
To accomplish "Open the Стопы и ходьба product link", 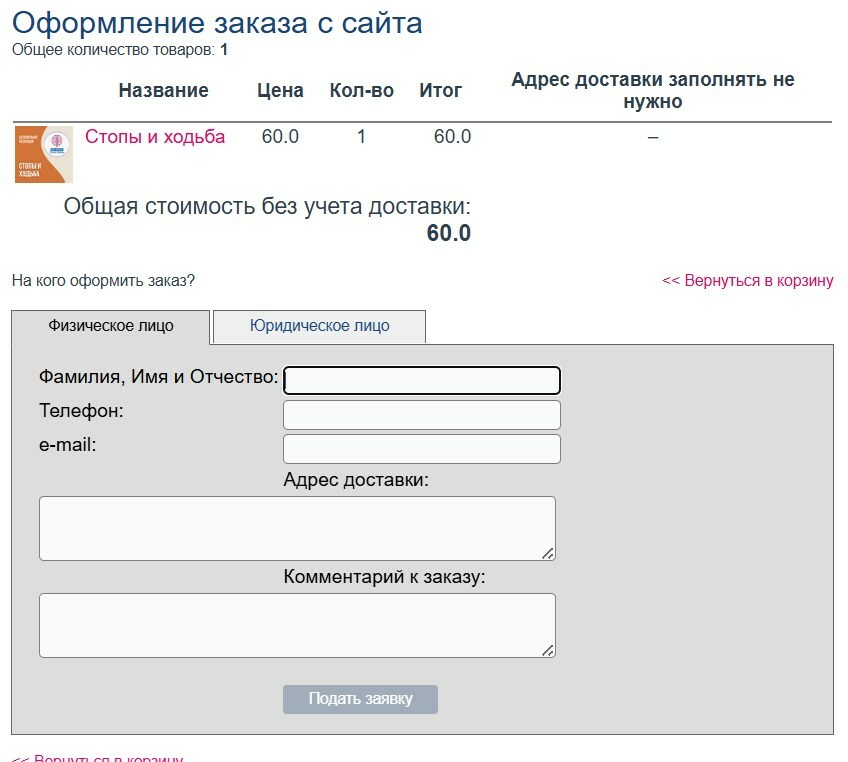I will click(155, 137).
